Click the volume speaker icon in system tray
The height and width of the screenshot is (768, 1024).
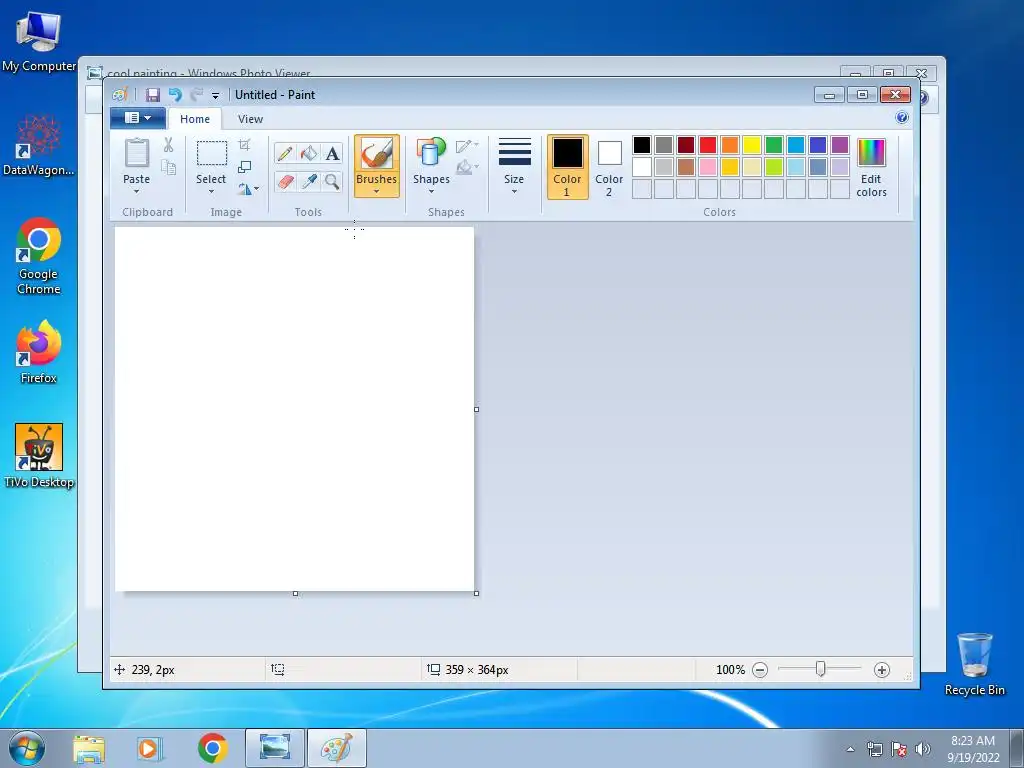[922, 749]
